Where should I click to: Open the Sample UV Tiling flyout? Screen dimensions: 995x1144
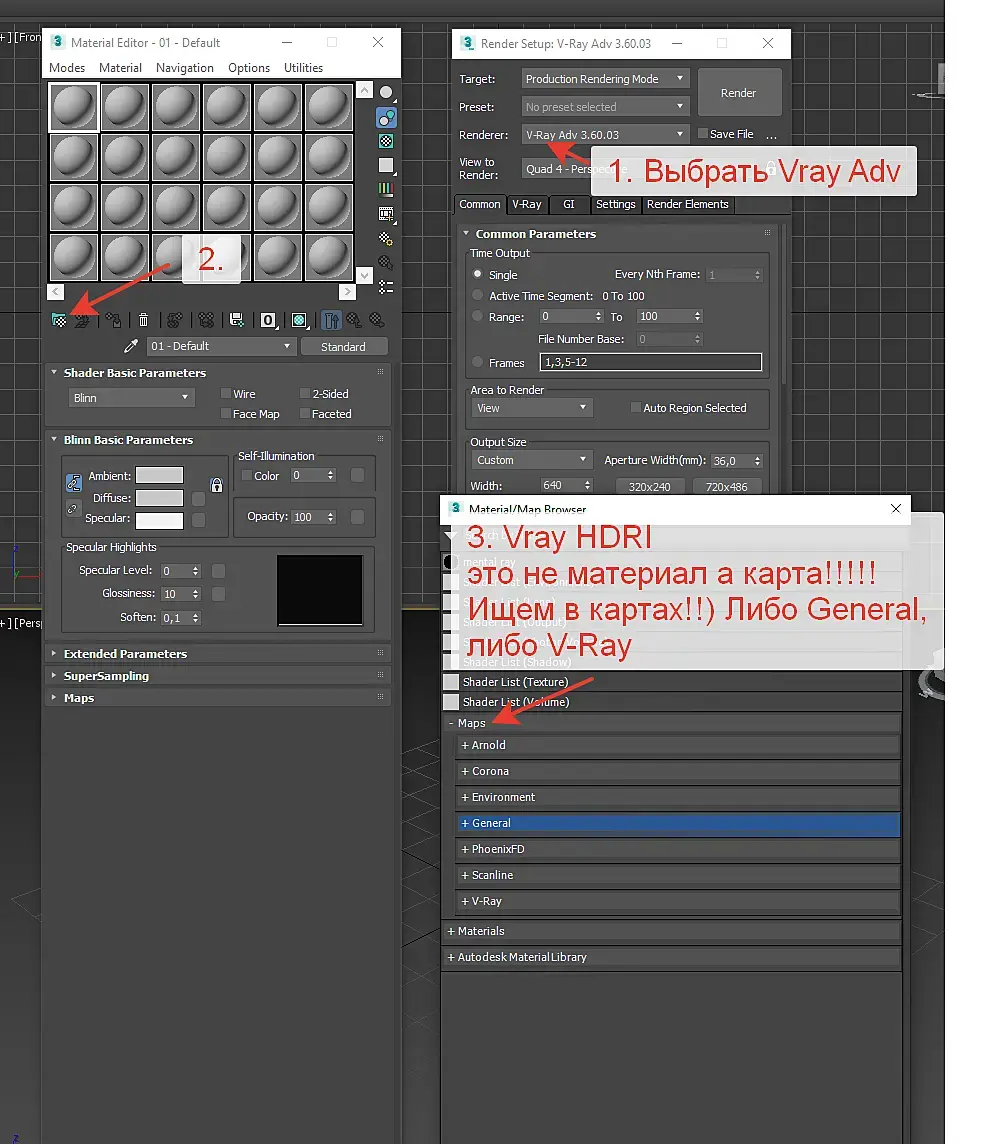(x=387, y=166)
